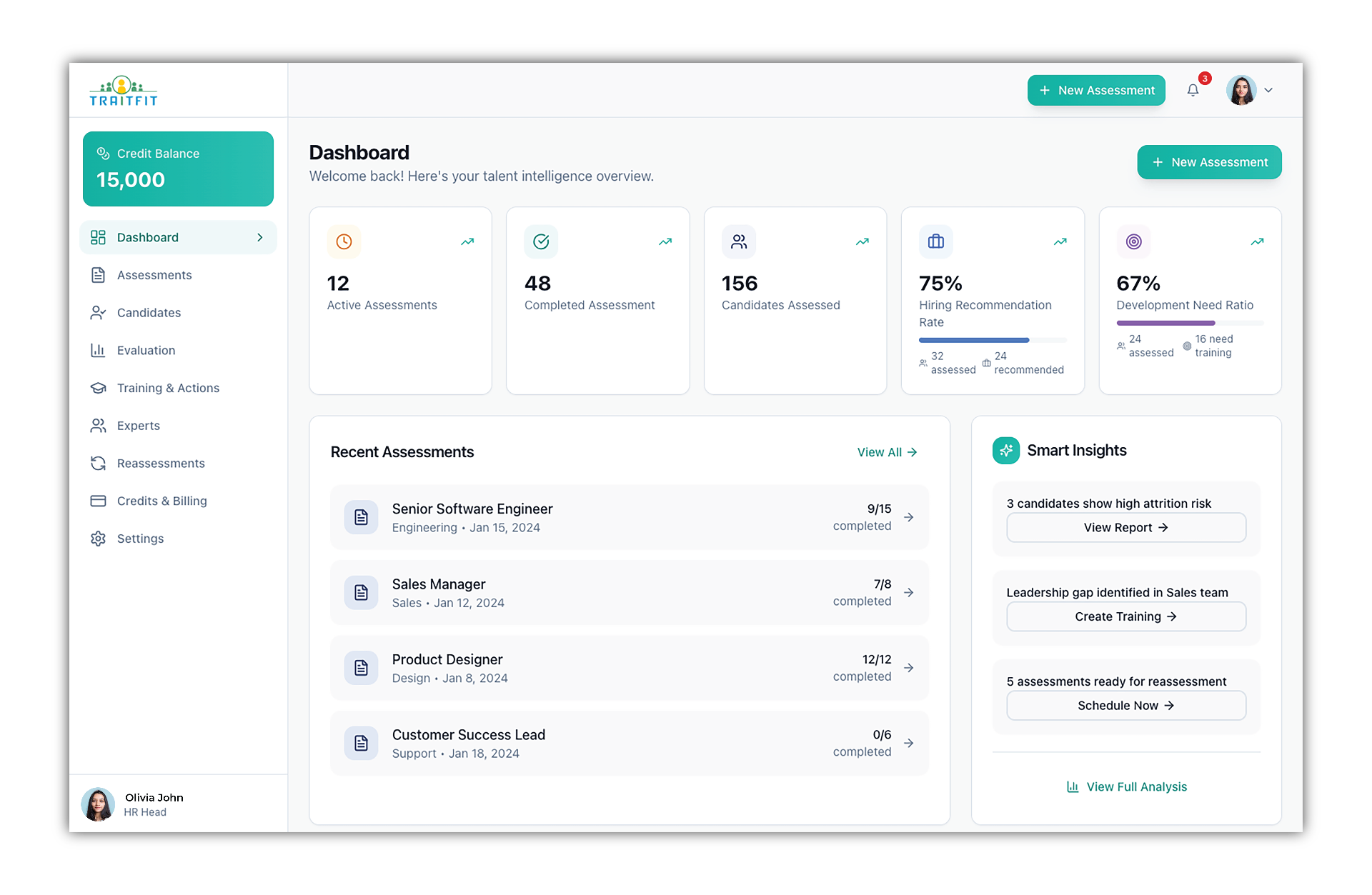Click the check circle icon on Completed Assessment card

coord(541,241)
